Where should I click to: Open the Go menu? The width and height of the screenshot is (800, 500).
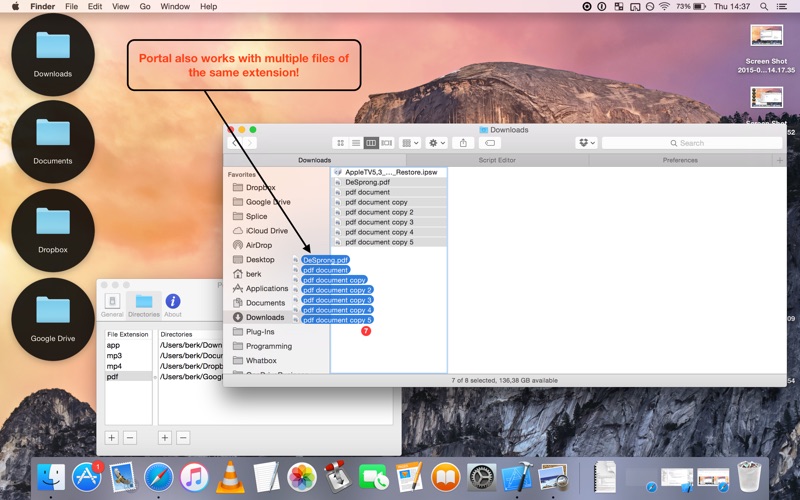point(145,7)
